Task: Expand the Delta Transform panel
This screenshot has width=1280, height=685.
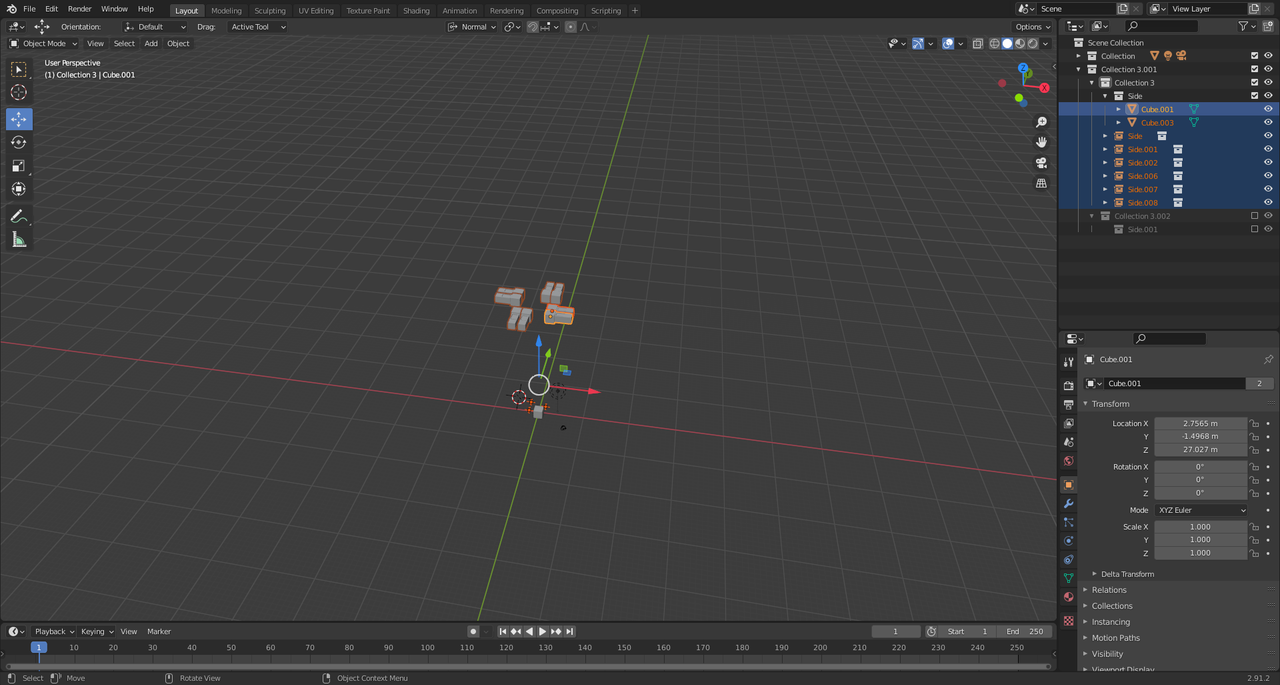Action: coord(1127,574)
